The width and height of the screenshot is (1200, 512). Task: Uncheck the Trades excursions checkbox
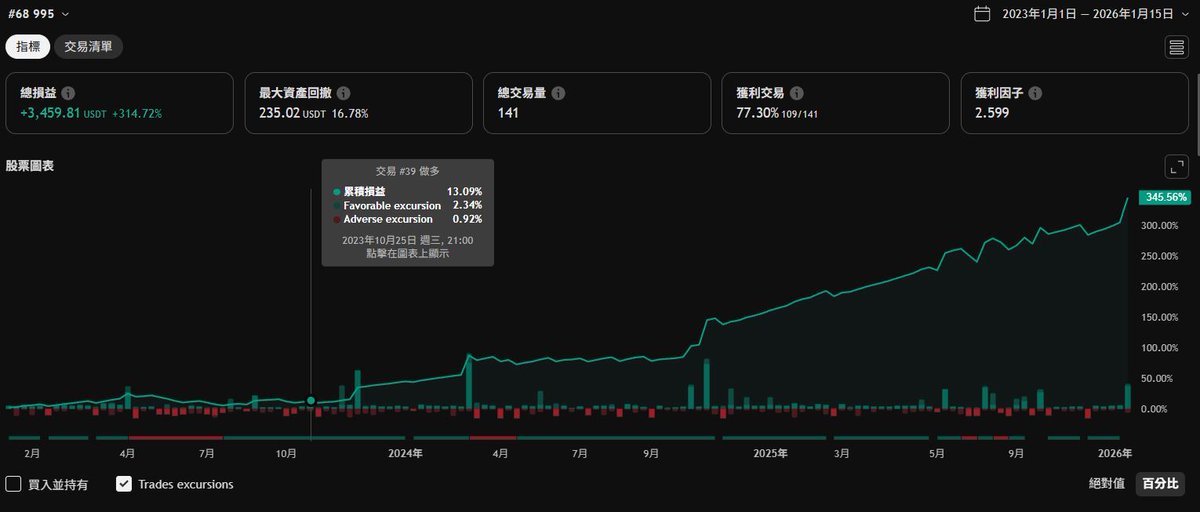[x=124, y=484]
